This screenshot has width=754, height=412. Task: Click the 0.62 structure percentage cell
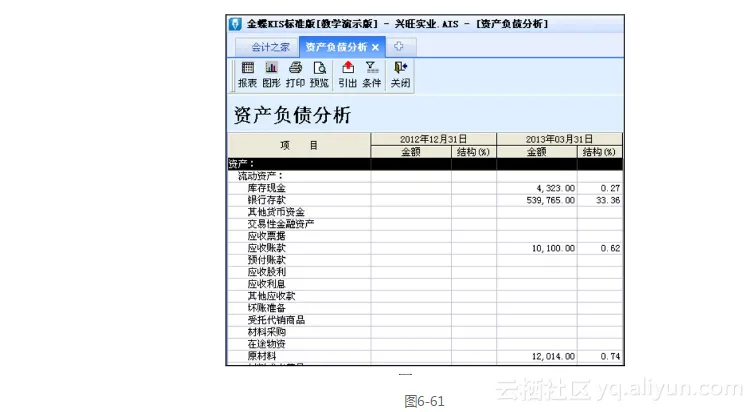[x=599, y=248]
